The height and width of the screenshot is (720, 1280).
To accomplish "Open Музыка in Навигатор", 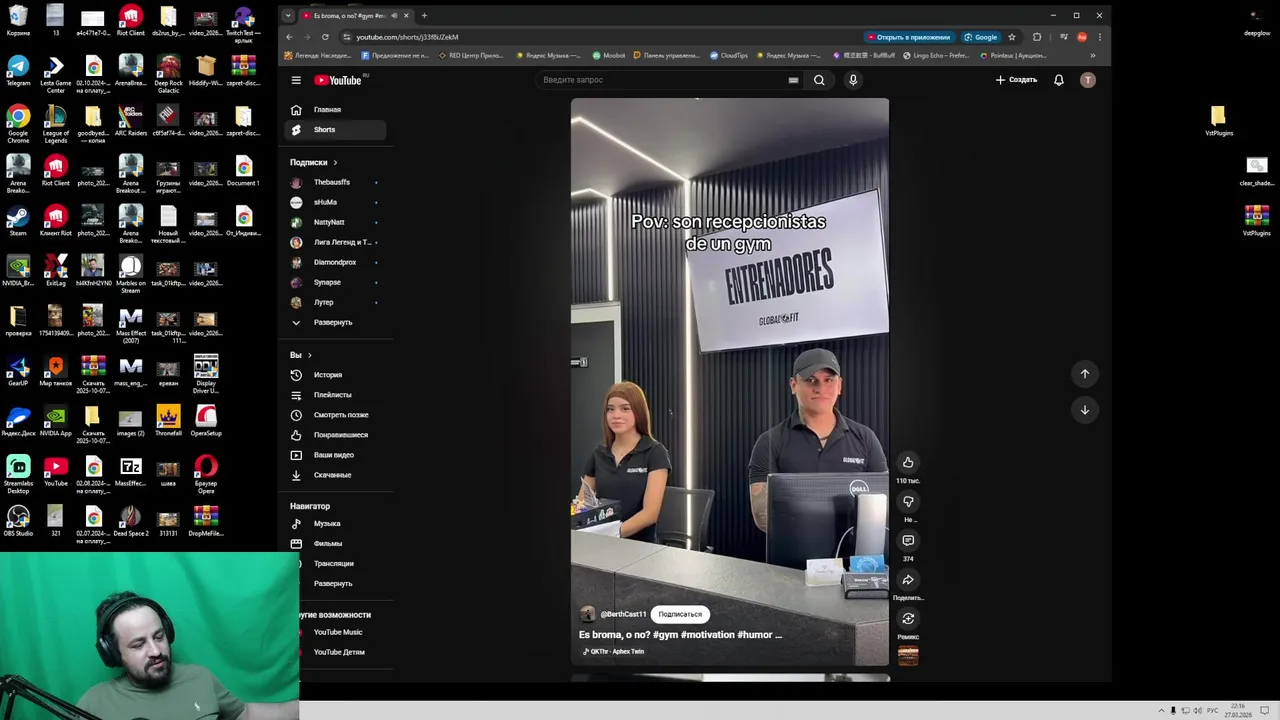I will (x=335, y=523).
